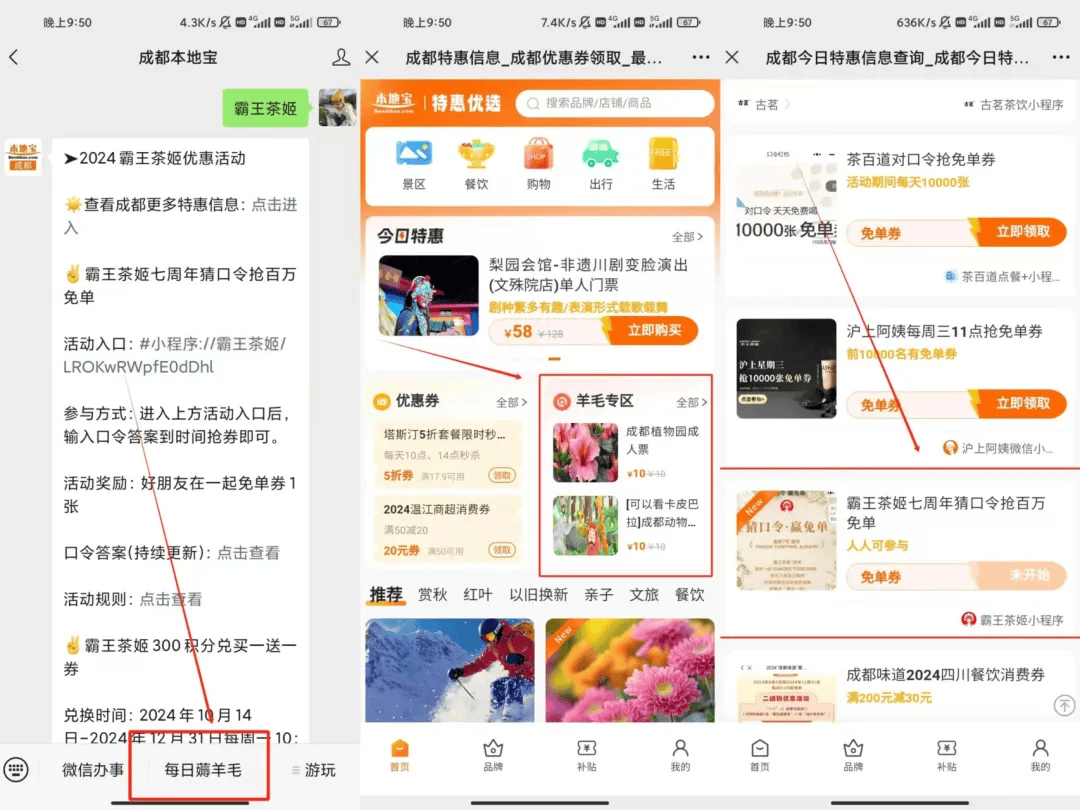Tap the green 霸王茶姬 message bubble
This screenshot has height=810, width=1080.
pyautogui.click(x=266, y=108)
